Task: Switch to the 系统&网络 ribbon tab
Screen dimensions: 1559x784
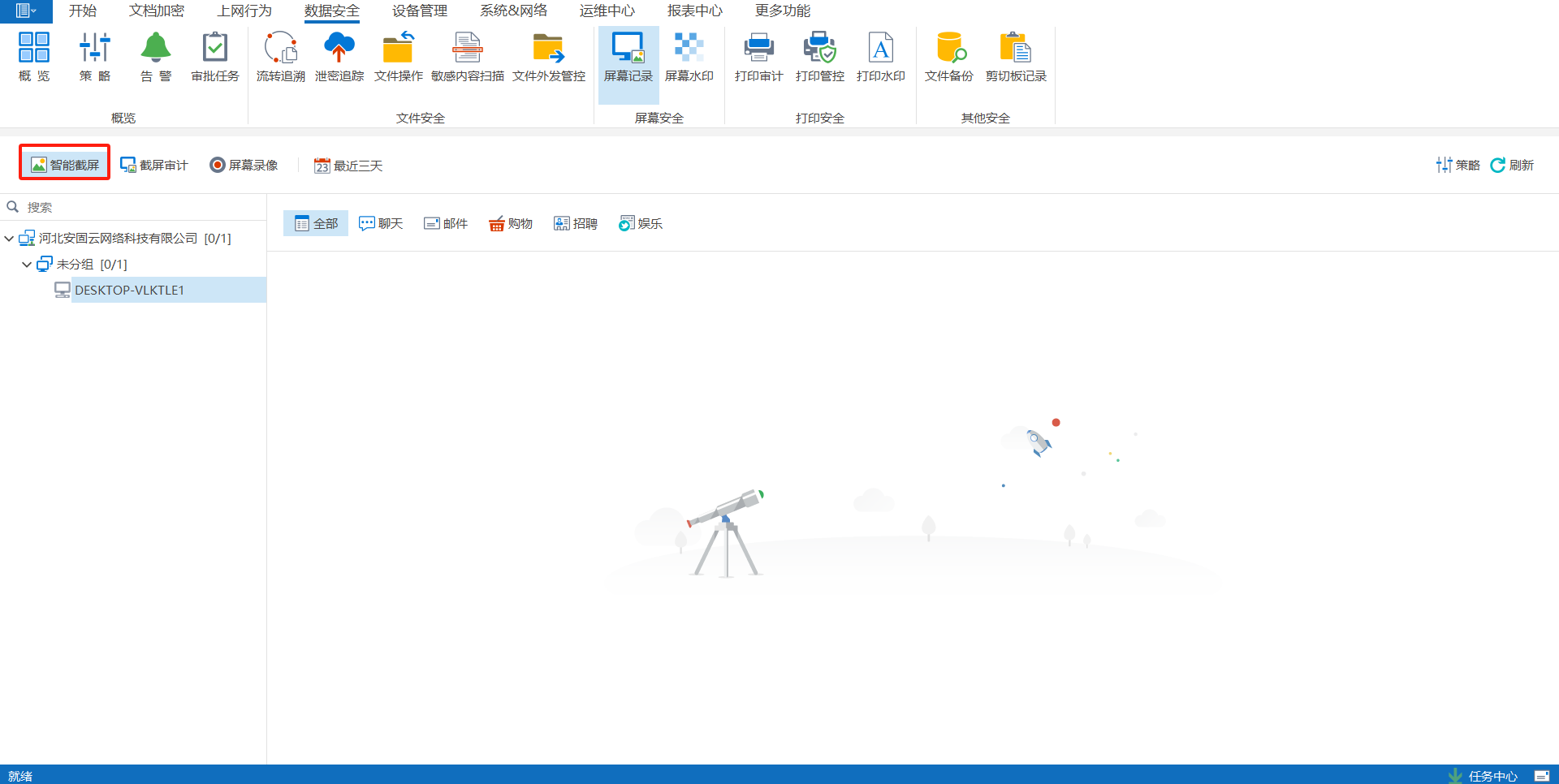Action: [513, 11]
